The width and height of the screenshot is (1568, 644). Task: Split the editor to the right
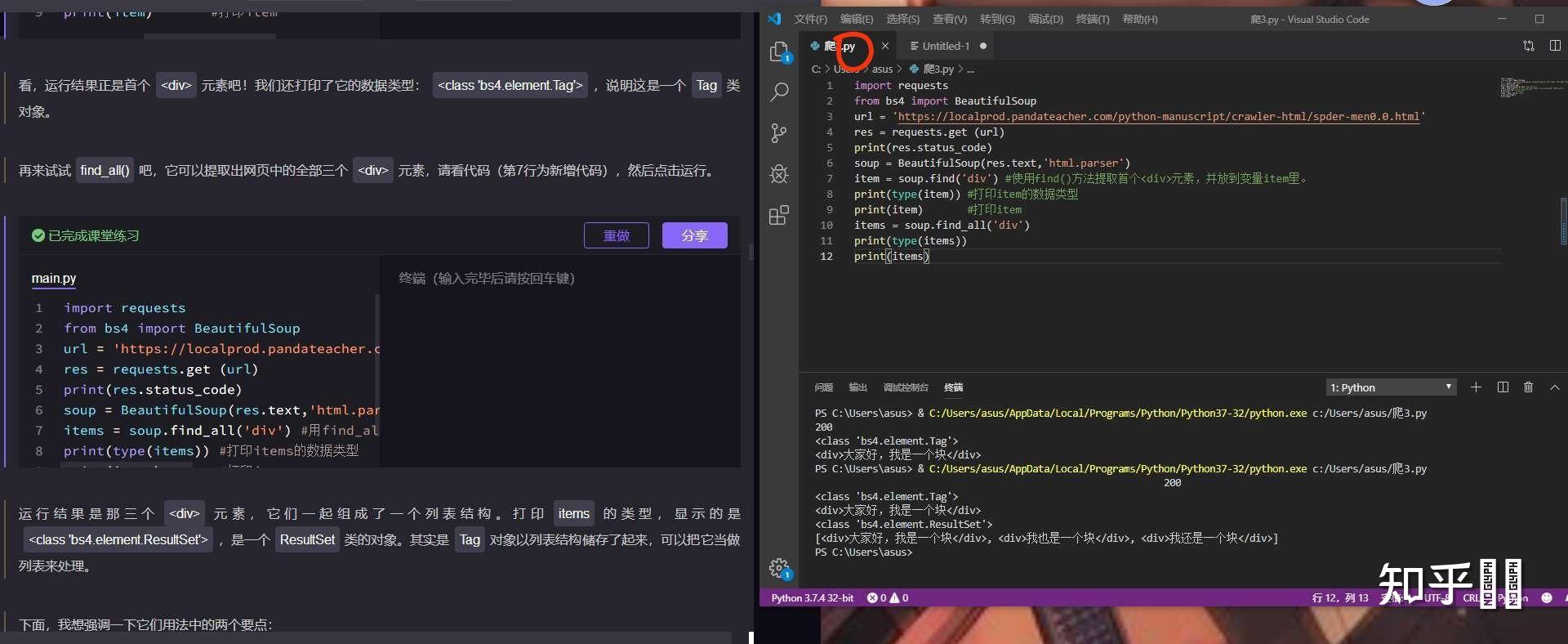coord(1555,46)
